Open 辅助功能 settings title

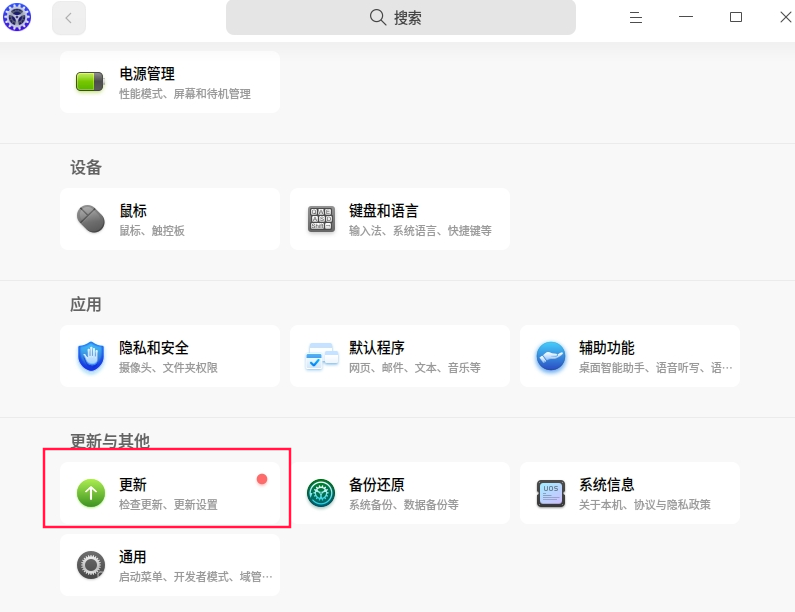tap(606, 348)
